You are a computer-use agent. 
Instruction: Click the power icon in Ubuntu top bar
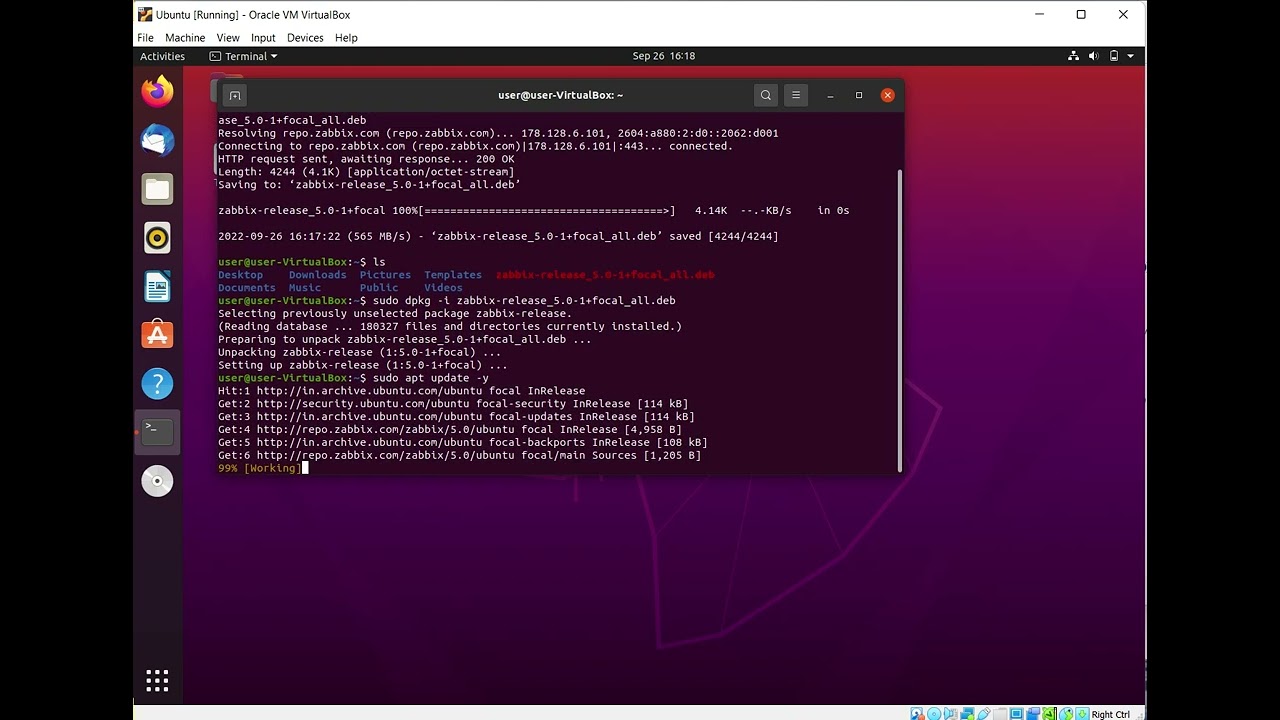[x=1113, y=56]
